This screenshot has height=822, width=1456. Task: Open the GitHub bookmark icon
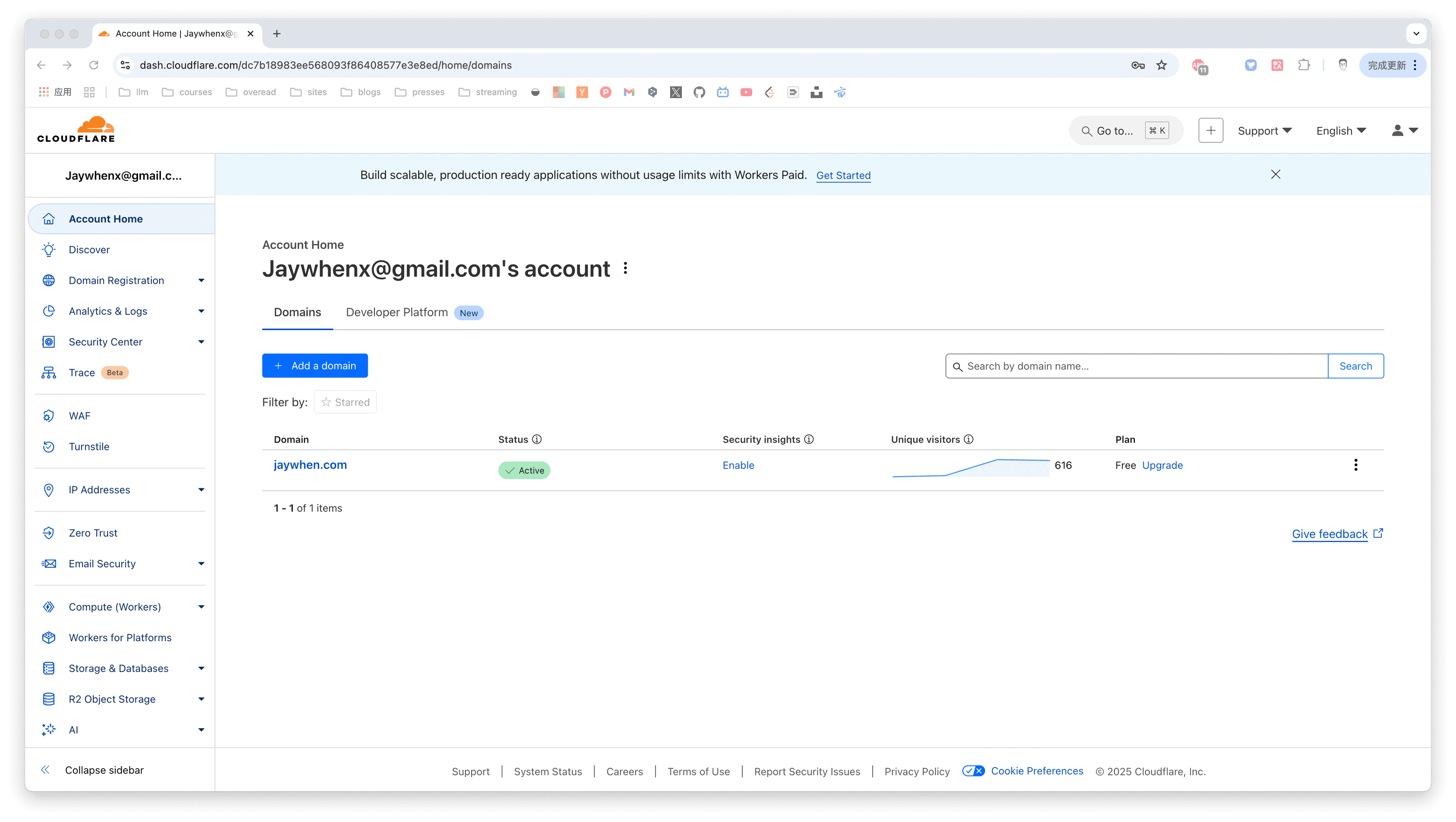(699, 92)
